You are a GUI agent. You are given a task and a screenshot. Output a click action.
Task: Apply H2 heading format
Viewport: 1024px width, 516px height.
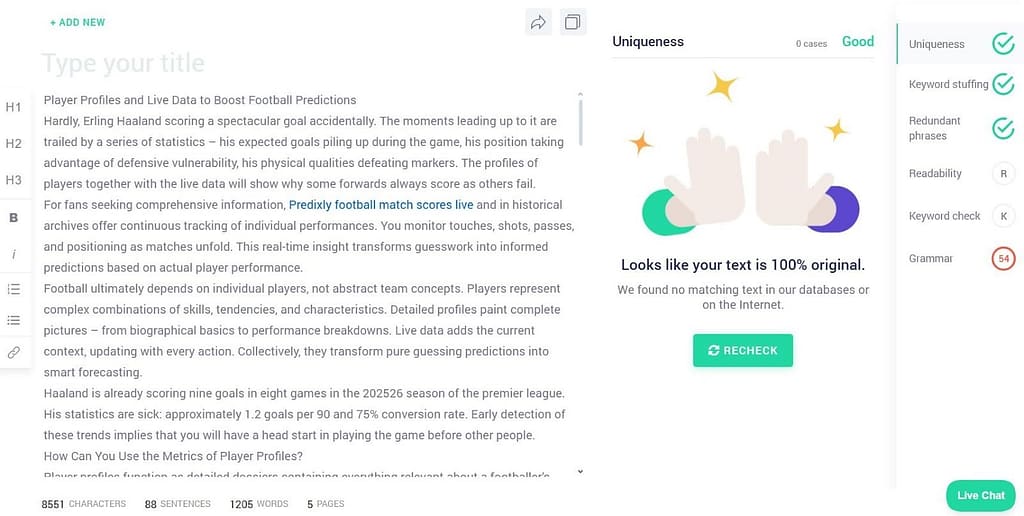coord(14,144)
